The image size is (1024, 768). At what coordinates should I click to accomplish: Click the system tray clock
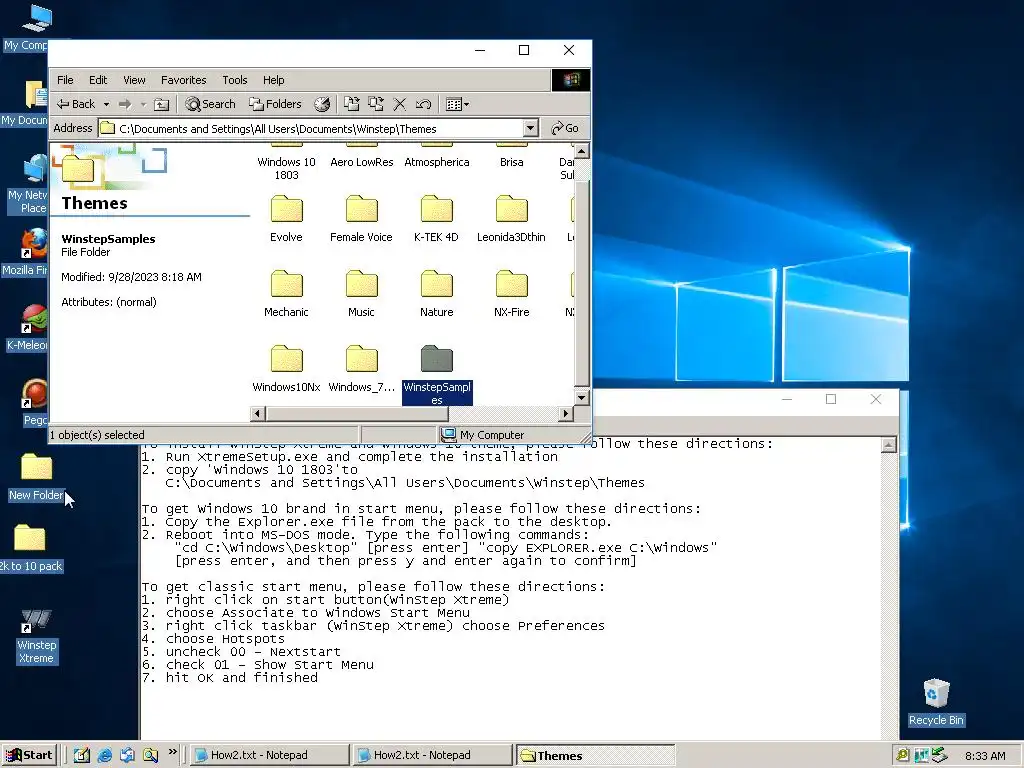985,756
